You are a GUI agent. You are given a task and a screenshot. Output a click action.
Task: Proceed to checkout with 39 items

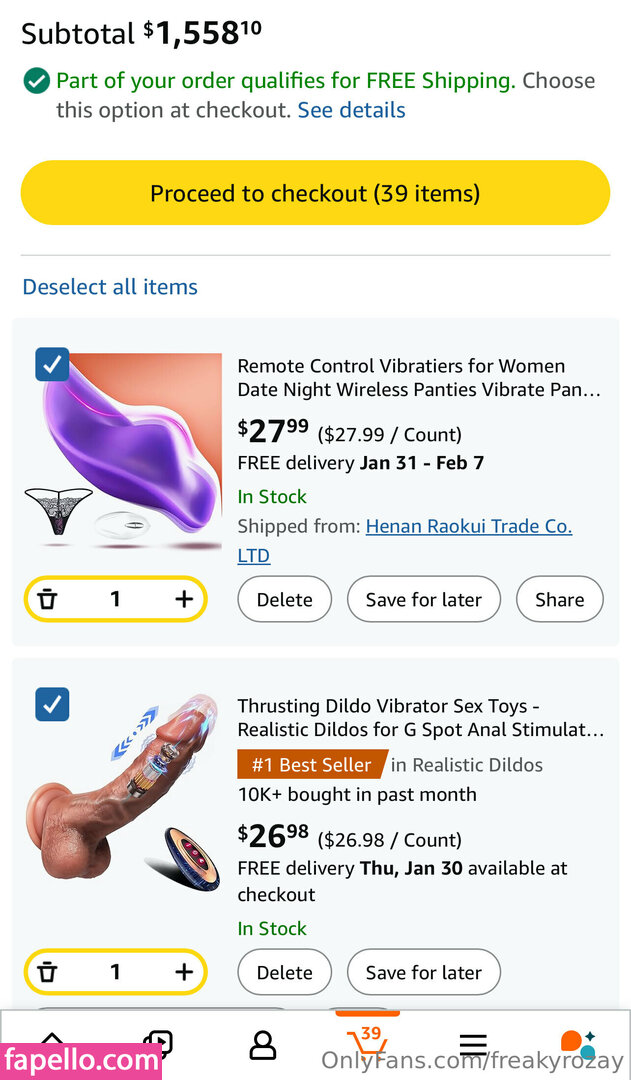point(315,193)
